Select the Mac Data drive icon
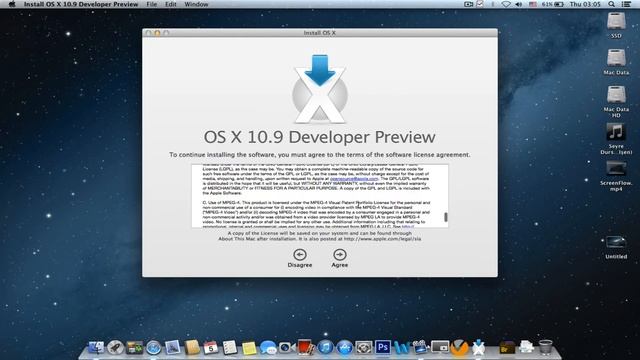This screenshot has height=360, width=640. tap(616, 58)
